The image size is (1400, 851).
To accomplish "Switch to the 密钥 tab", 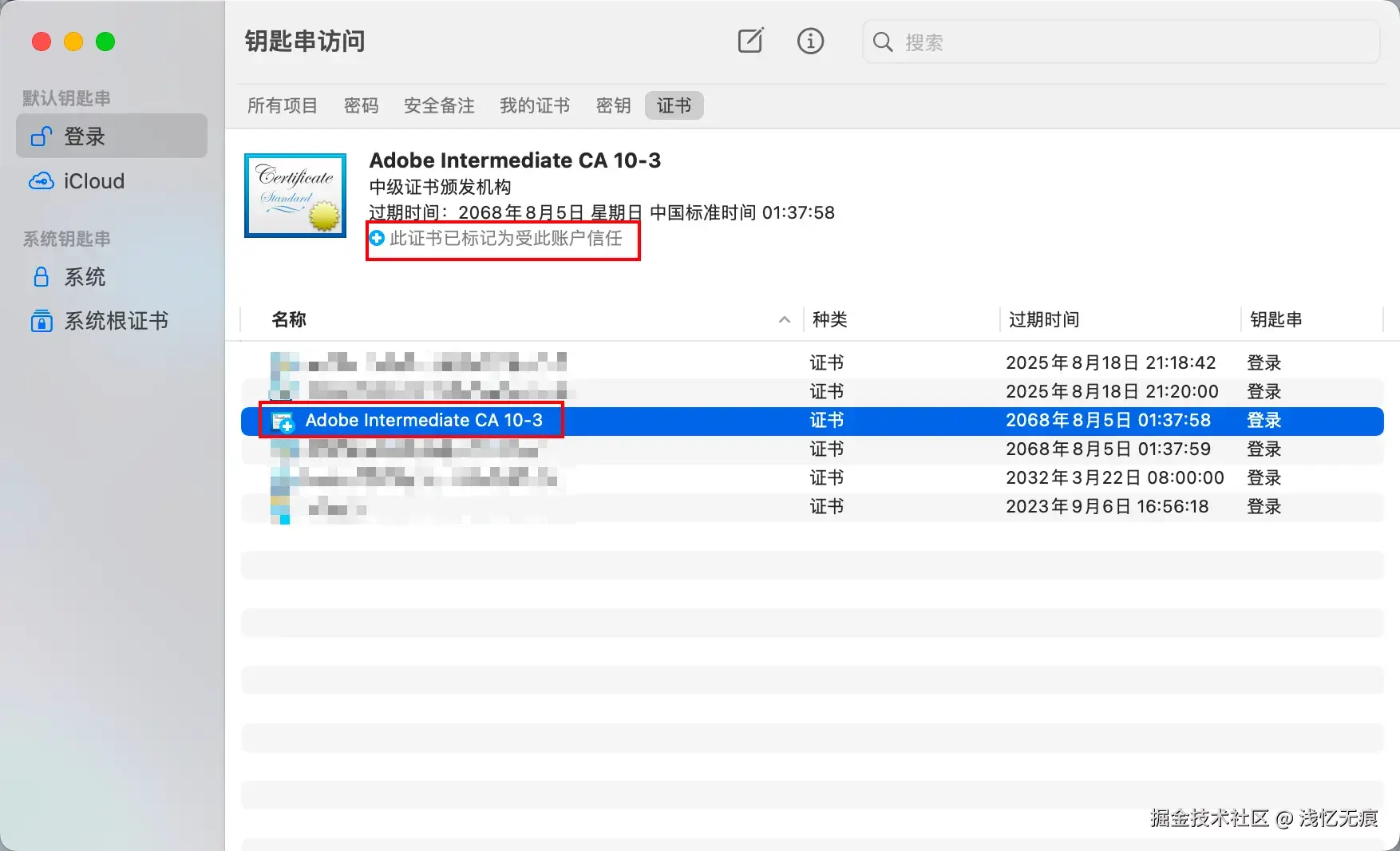I will (614, 105).
